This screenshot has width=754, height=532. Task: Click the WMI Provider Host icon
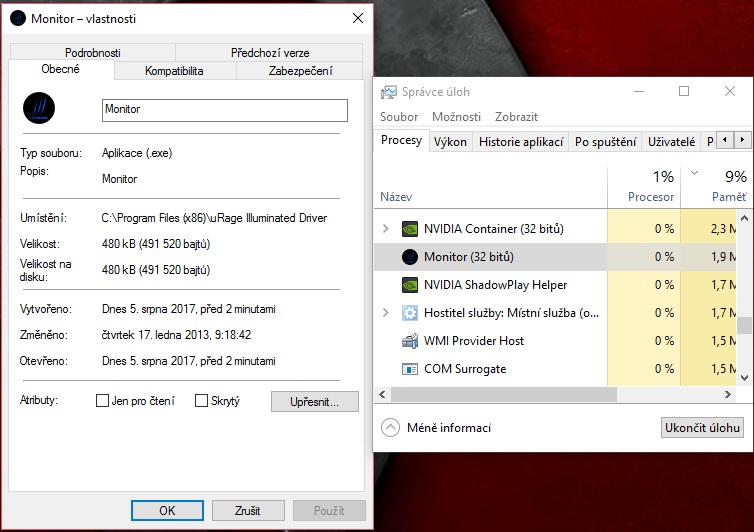point(409,341)
